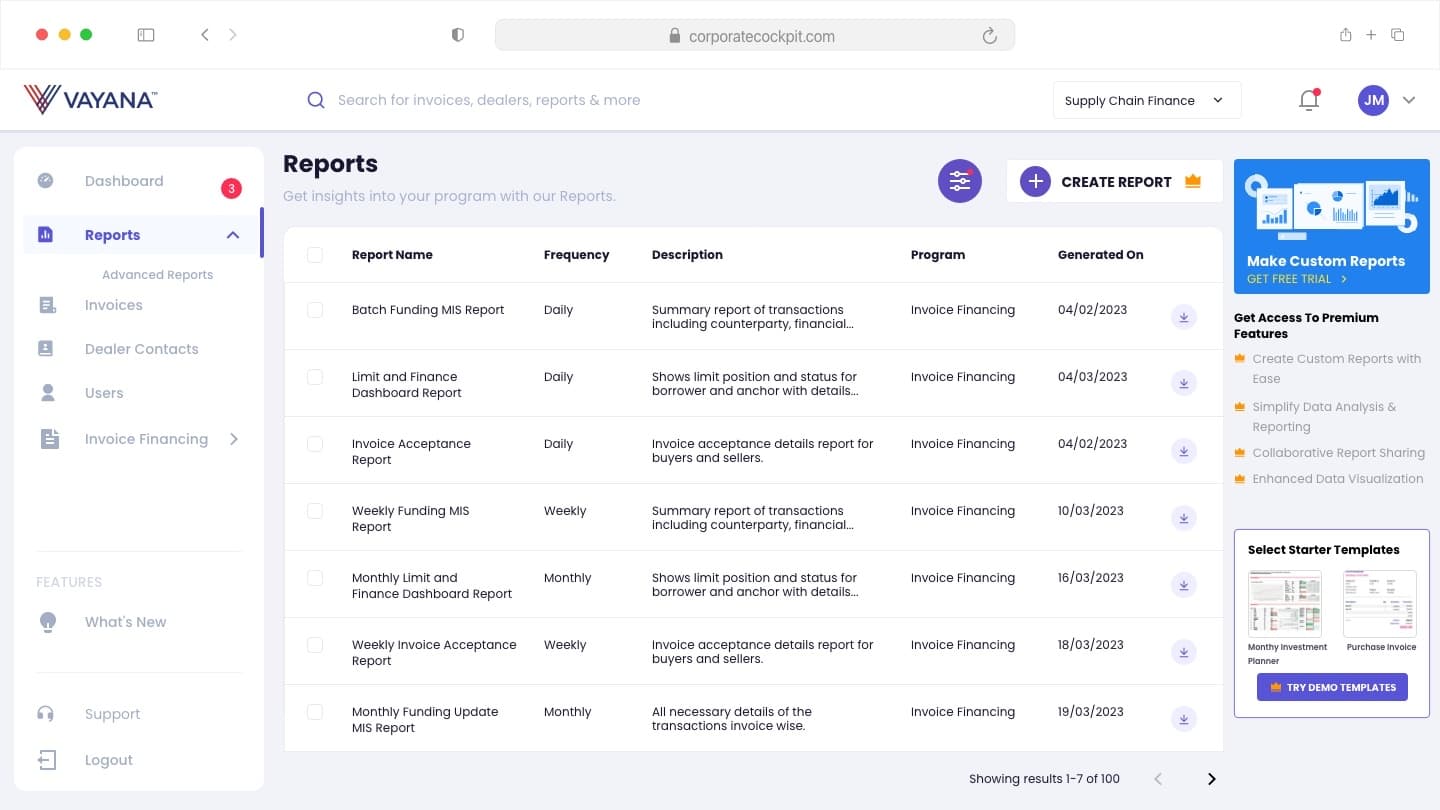Image resolution: width=1440 pixels, height=810 pixels.
Task: Check the Batch Funding MIS Report row
Action: coord(315,310)
